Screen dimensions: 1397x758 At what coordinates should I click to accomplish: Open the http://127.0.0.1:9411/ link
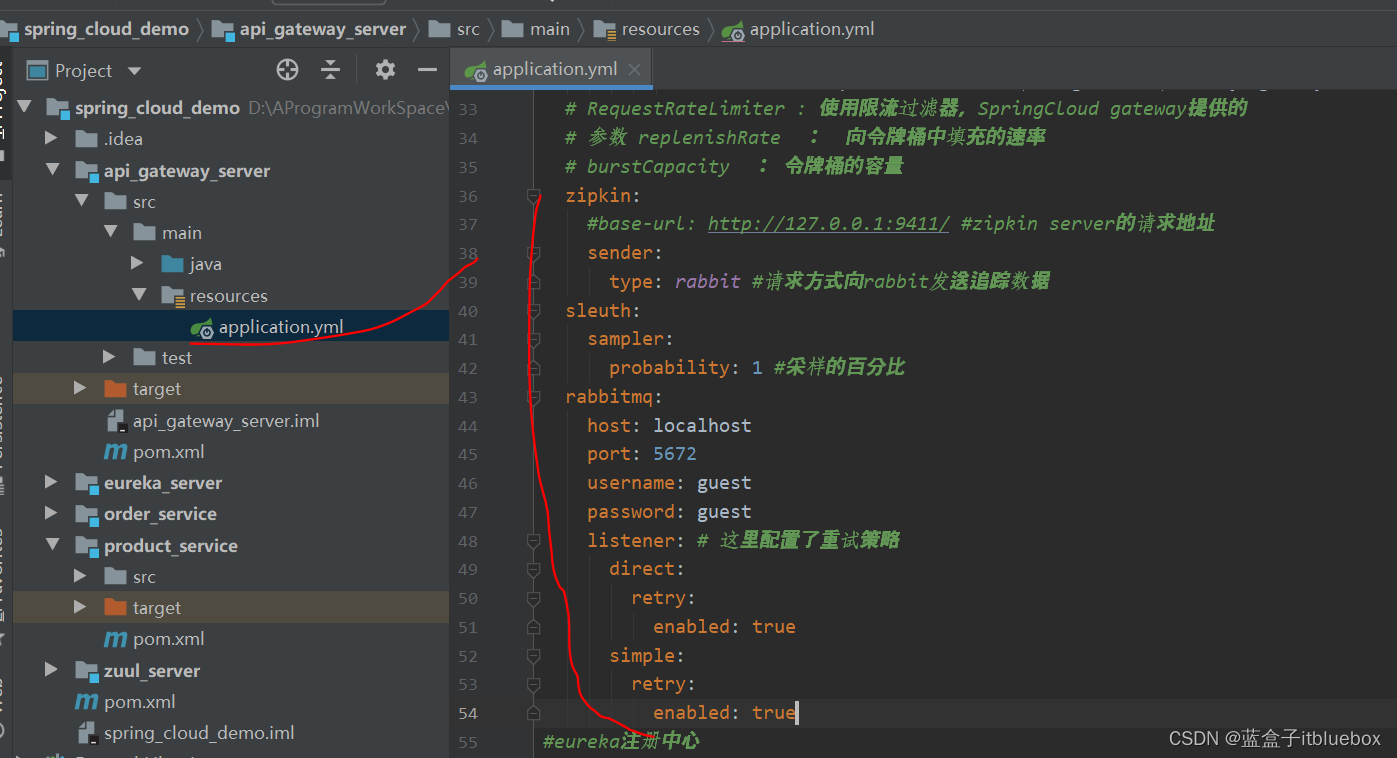pyautogui.click(x=829, y=223)
